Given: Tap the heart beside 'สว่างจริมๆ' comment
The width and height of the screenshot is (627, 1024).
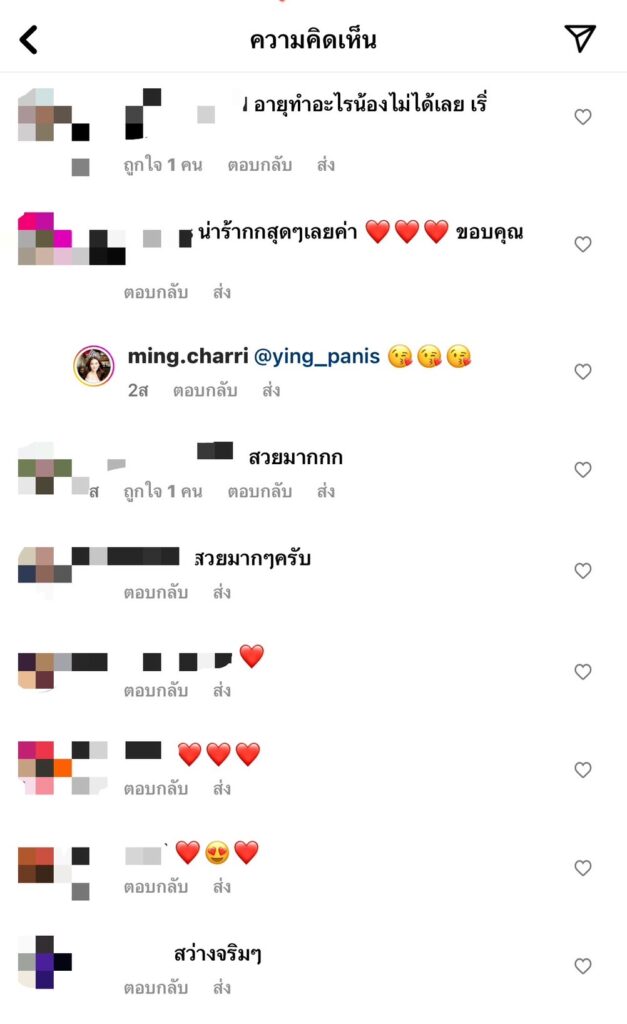Looking at the screenshot, I should tap(583, 966).
